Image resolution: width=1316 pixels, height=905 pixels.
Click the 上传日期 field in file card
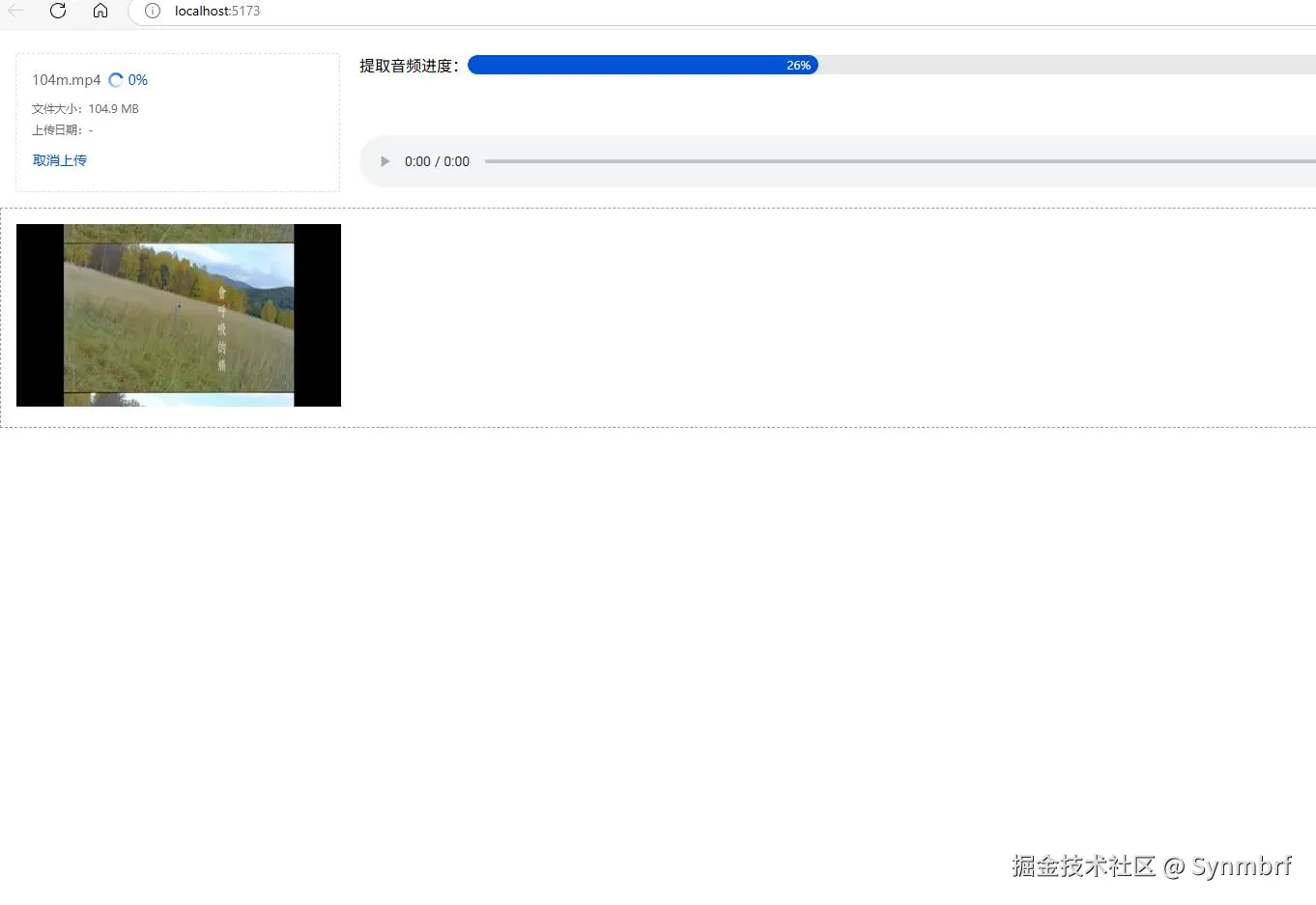(x=61, y=129)
